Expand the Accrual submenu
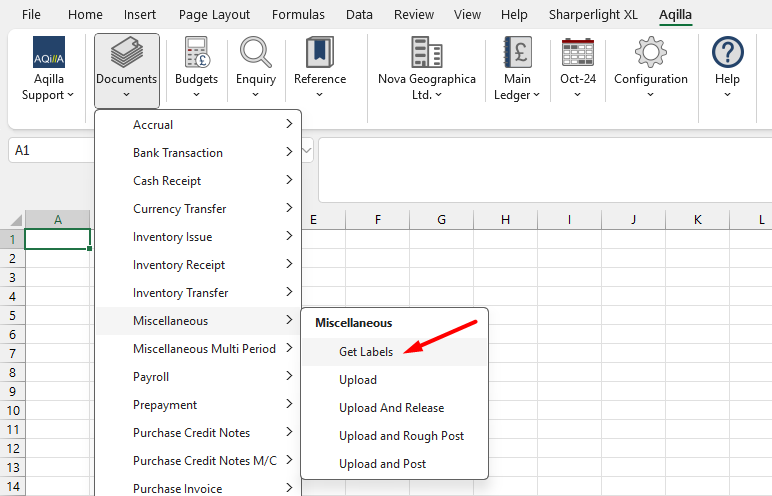Viewport: 772px width, 496px height. (289, 125)
